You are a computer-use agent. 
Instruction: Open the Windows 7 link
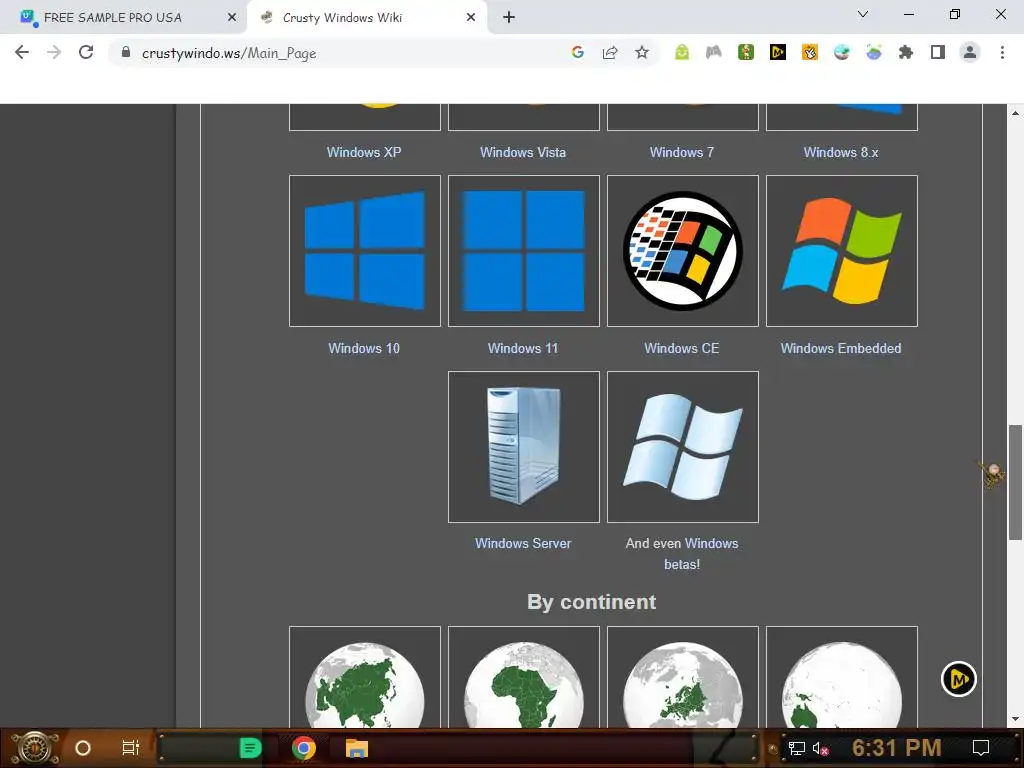click(x=682, y=152)
